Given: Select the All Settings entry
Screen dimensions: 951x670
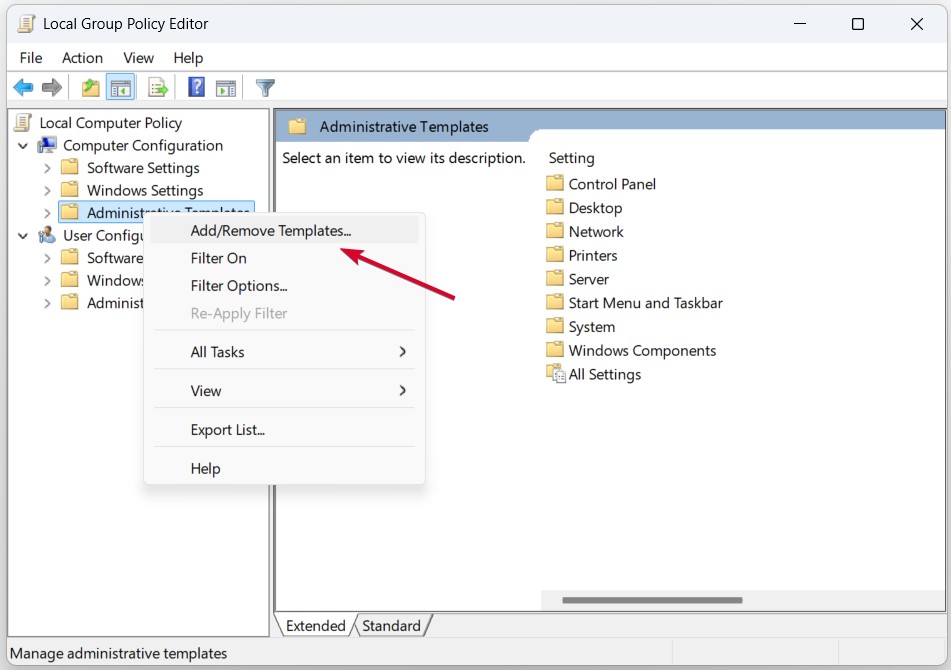Looking at the screenshot, I should [x=605, y=374].
